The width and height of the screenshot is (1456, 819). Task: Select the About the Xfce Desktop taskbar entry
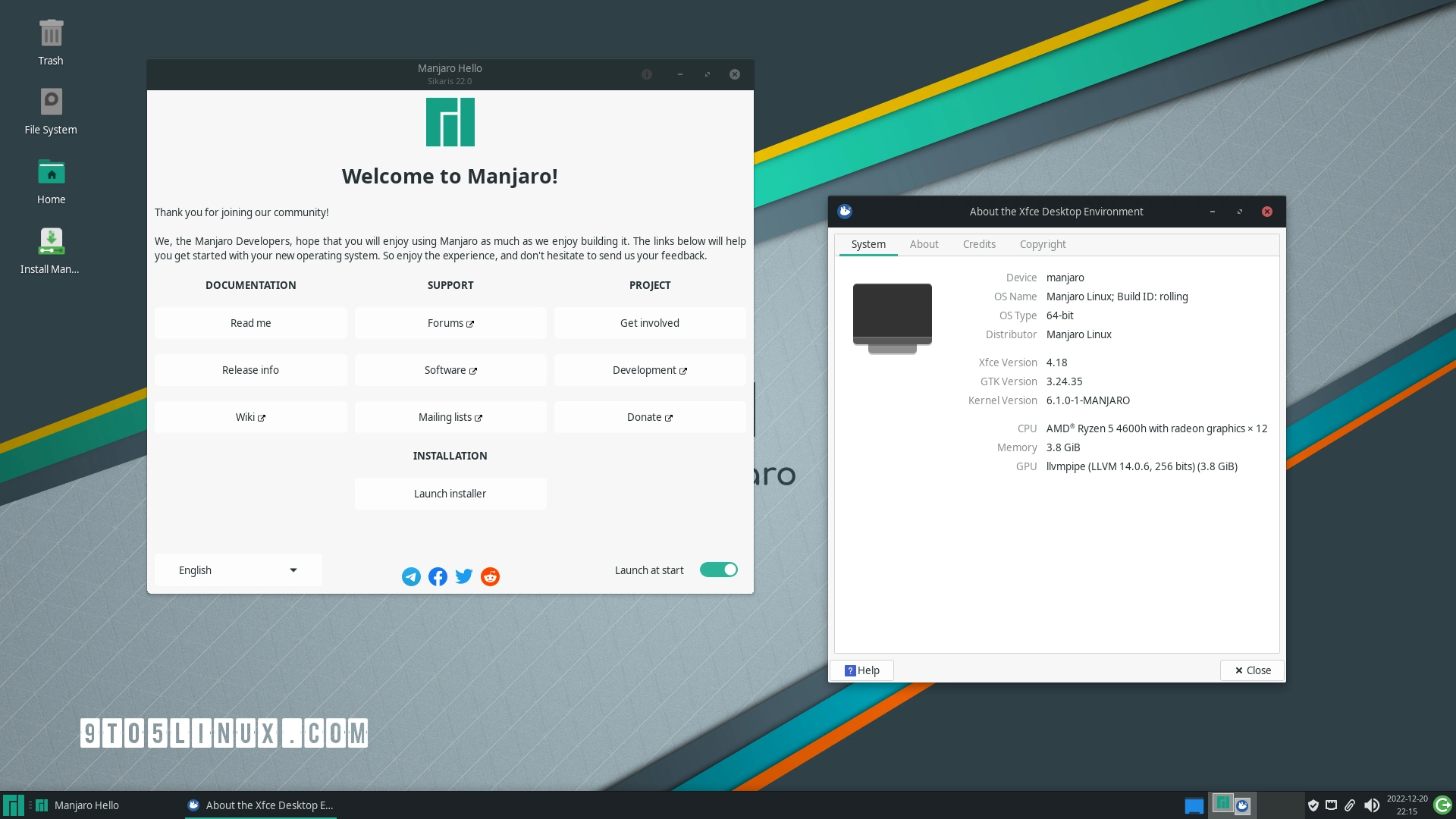pos(260,805)
